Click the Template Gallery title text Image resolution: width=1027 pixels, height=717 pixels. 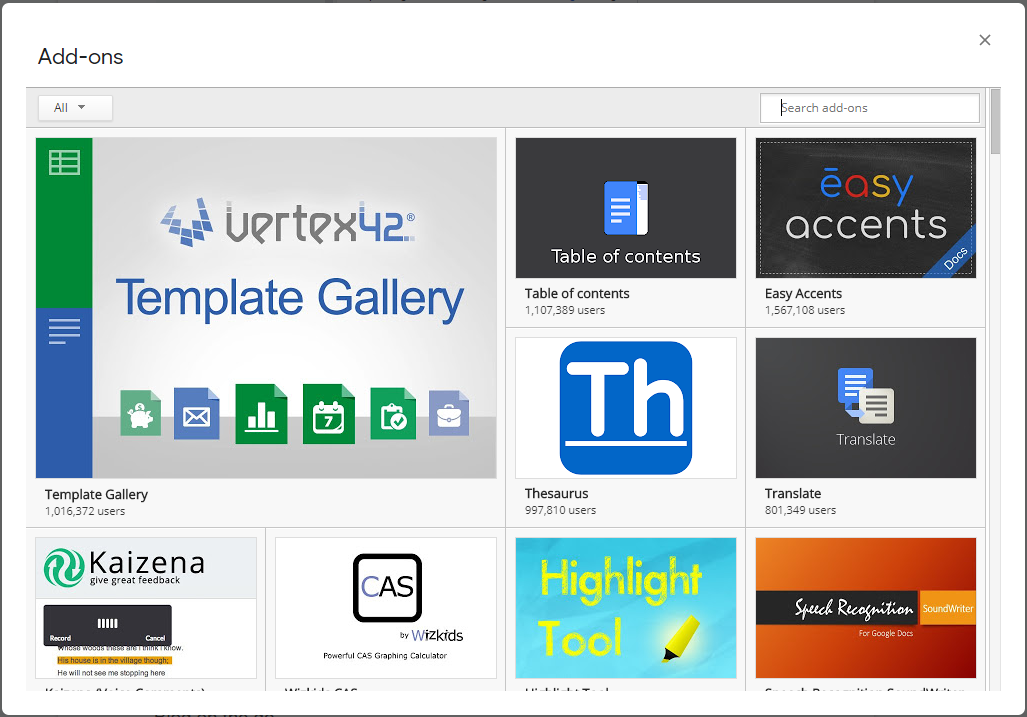coord(96,494)
